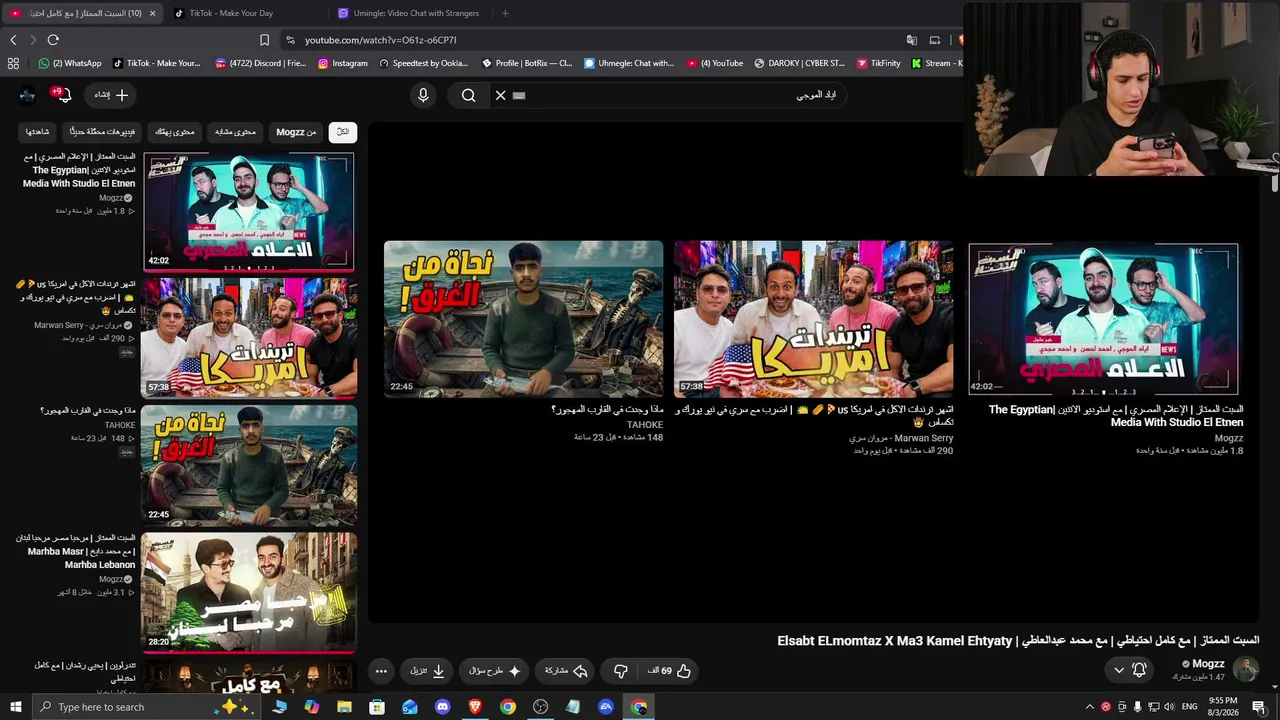Open the TikFinity bookmark

(x=878, y=63)
